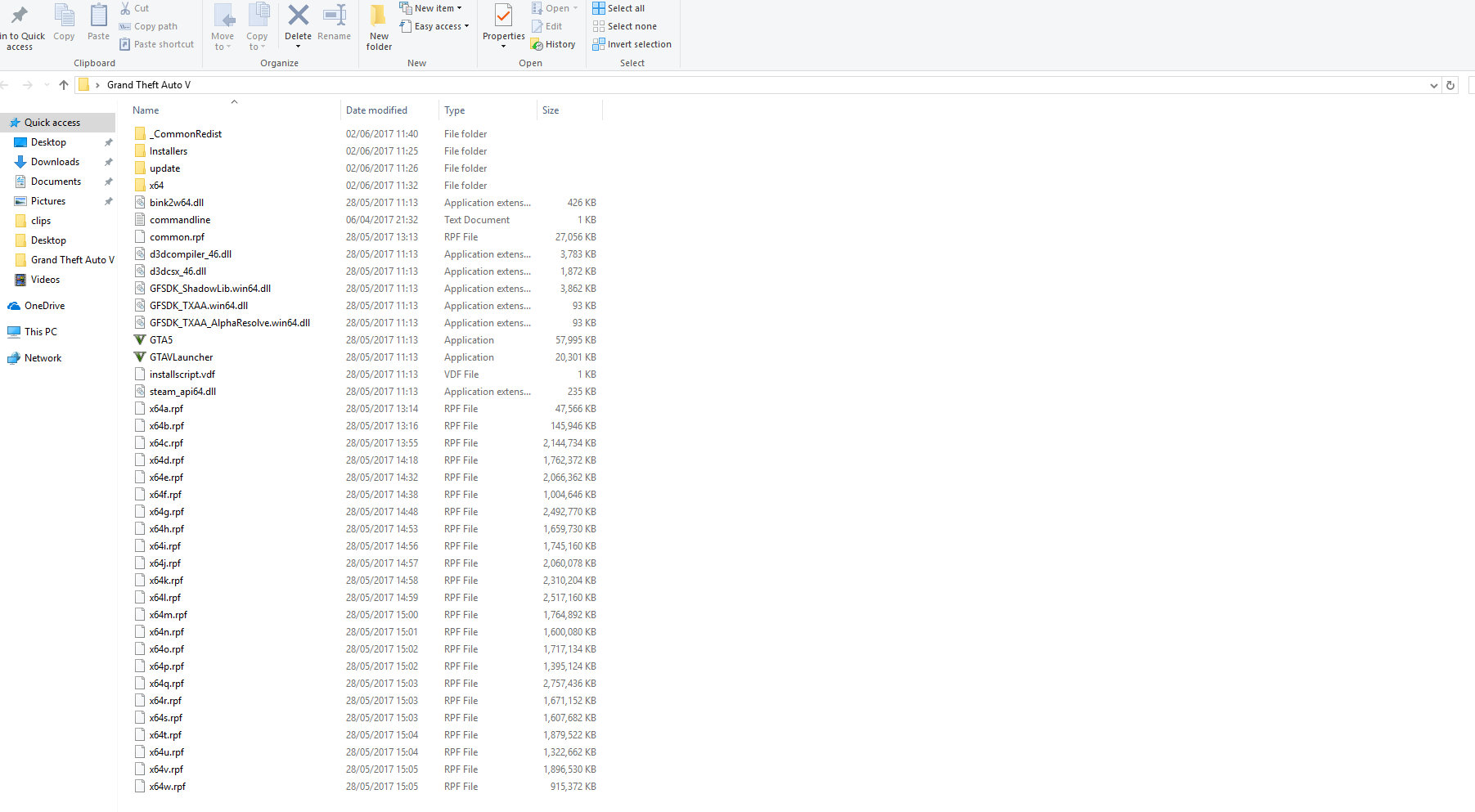Refresh the current folder view

1450,85
